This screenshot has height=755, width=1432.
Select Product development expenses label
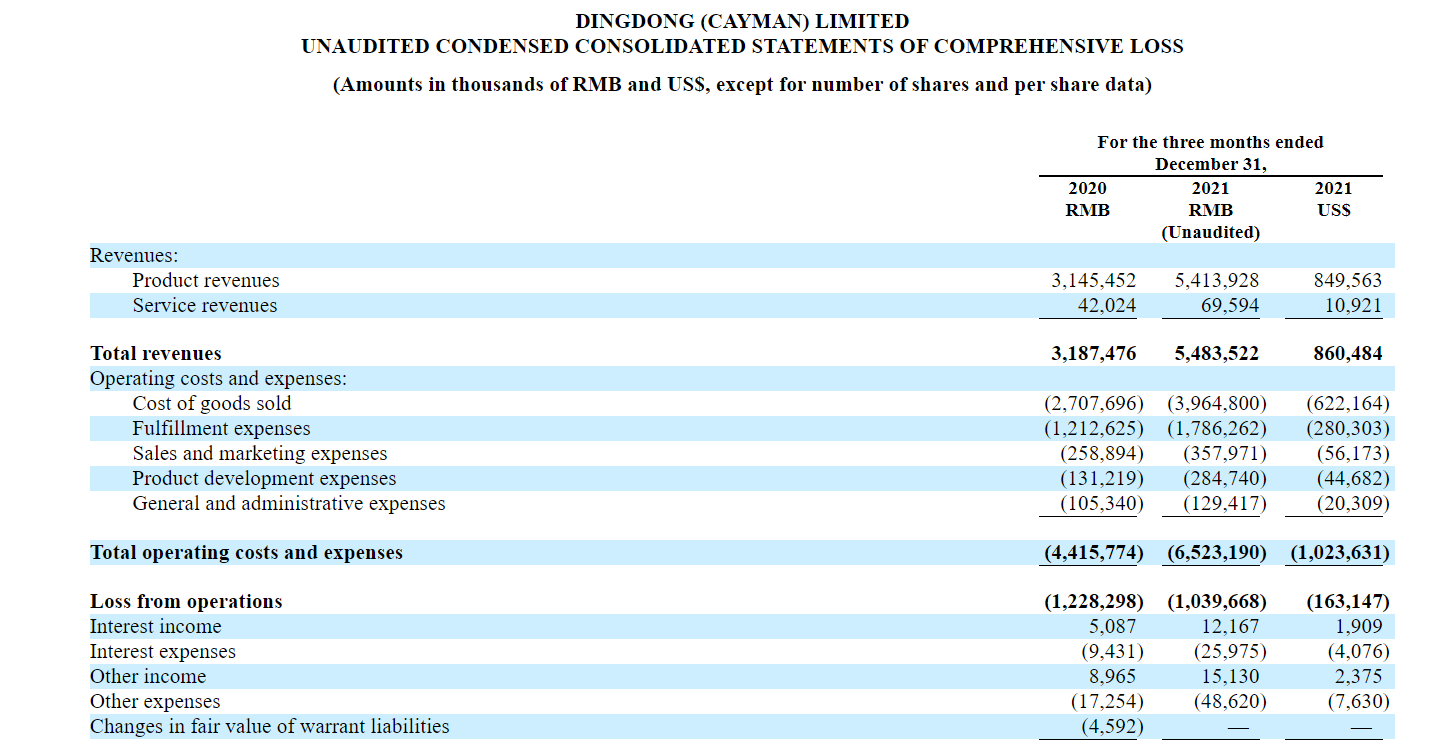point(265,479)
